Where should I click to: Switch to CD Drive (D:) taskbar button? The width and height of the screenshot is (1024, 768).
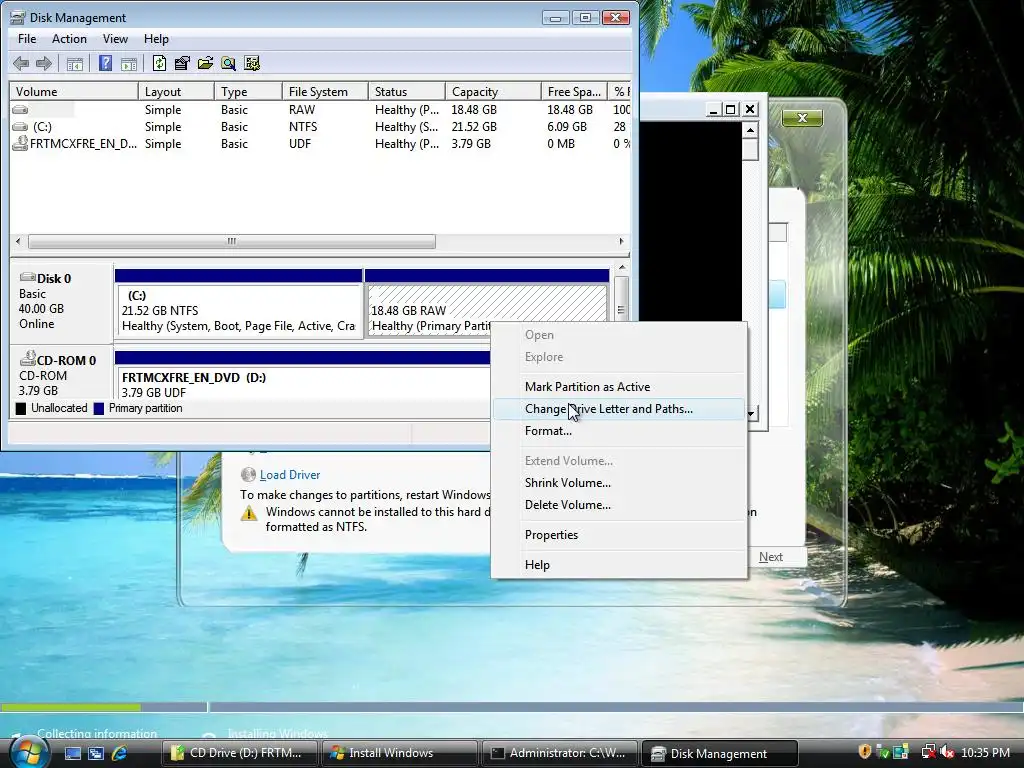coord(239,753)
